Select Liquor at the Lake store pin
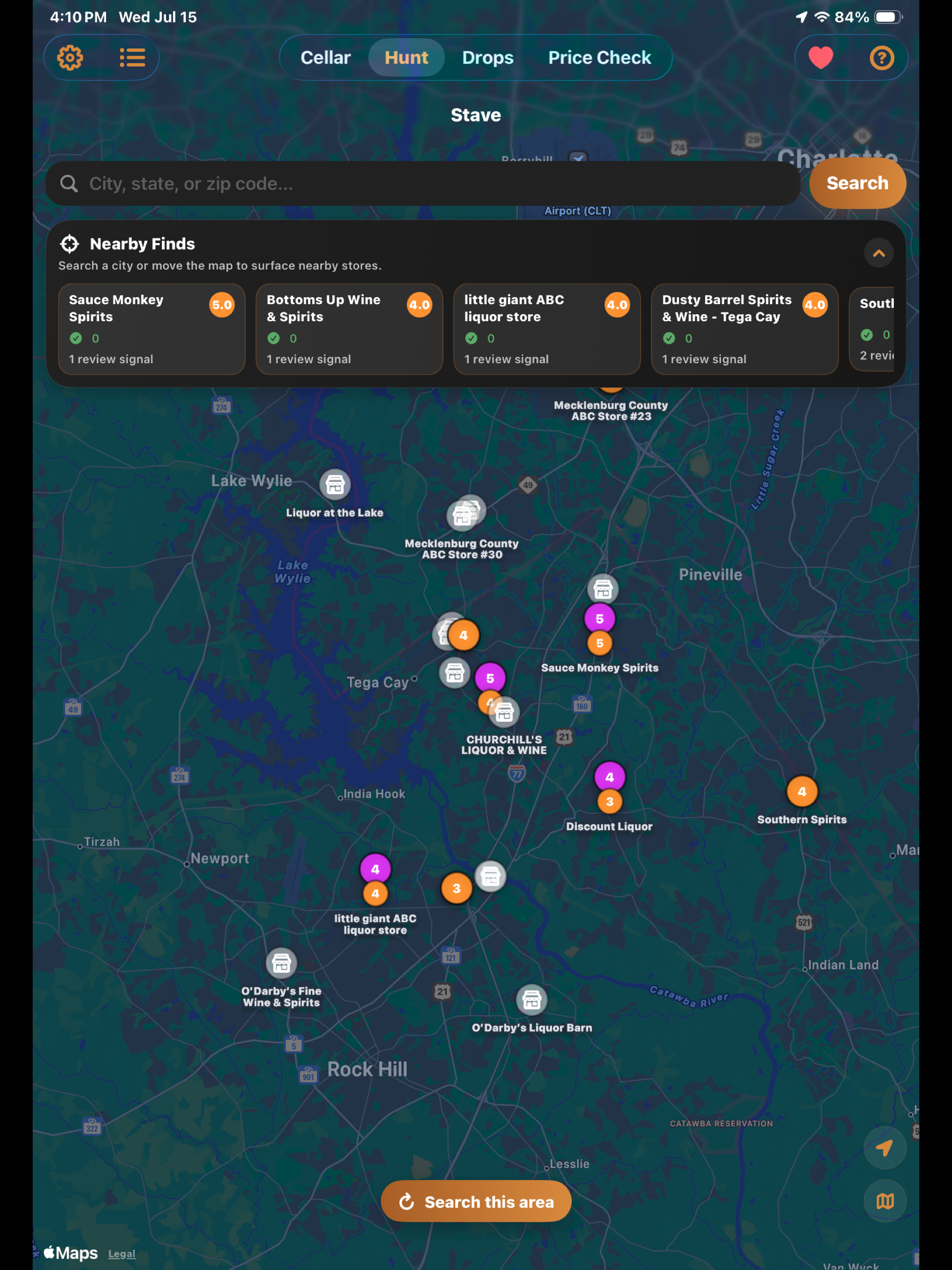The height and width of the screenshot is (1270, 952). click(x=335, y=485)
